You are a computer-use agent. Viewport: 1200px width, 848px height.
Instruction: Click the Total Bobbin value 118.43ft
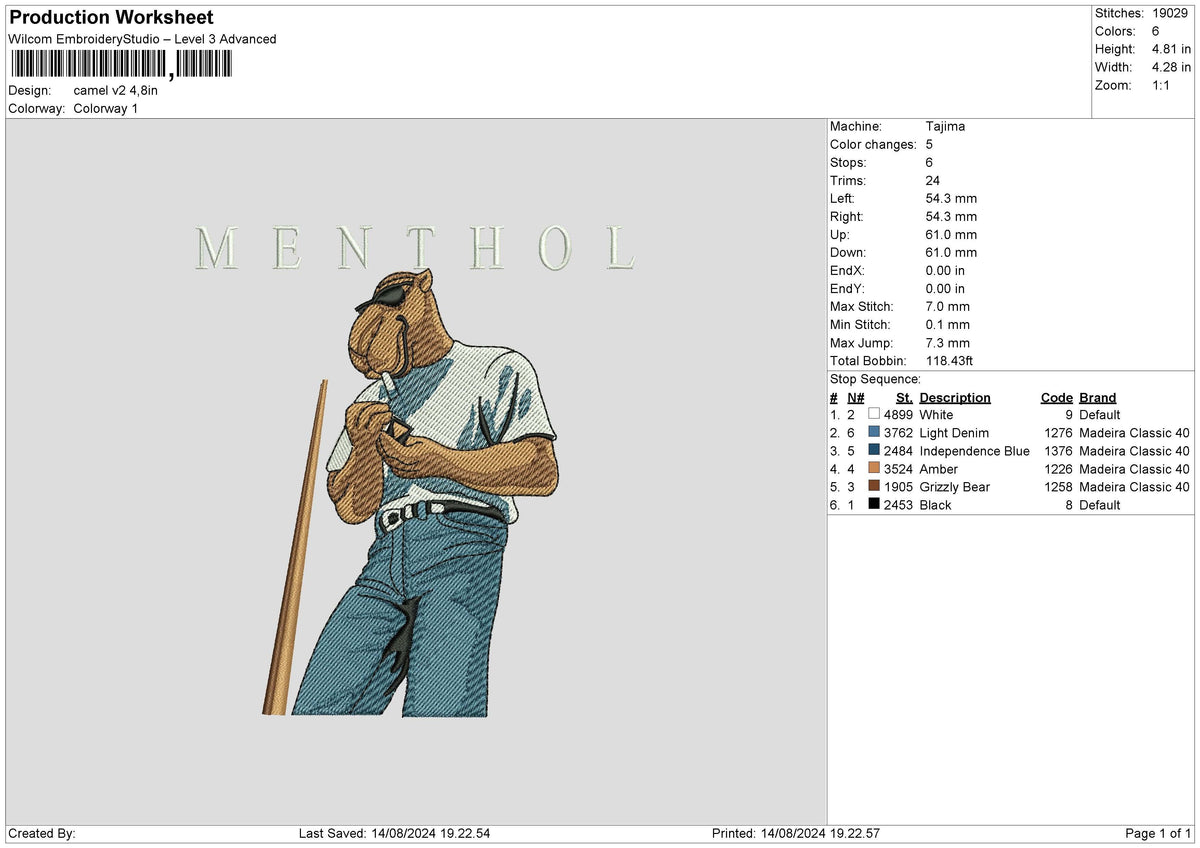tap(950, 360)
